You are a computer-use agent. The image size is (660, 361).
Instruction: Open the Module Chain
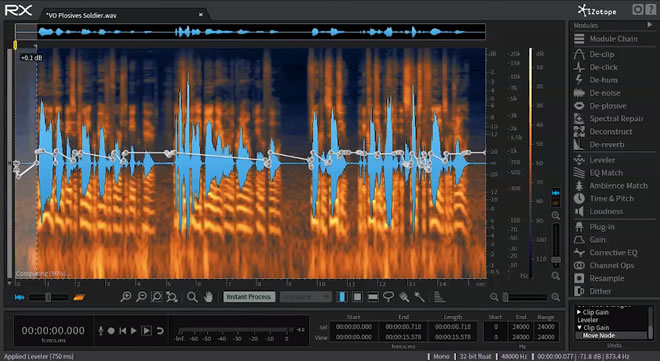pyautogui.click(x=606, y=39)
